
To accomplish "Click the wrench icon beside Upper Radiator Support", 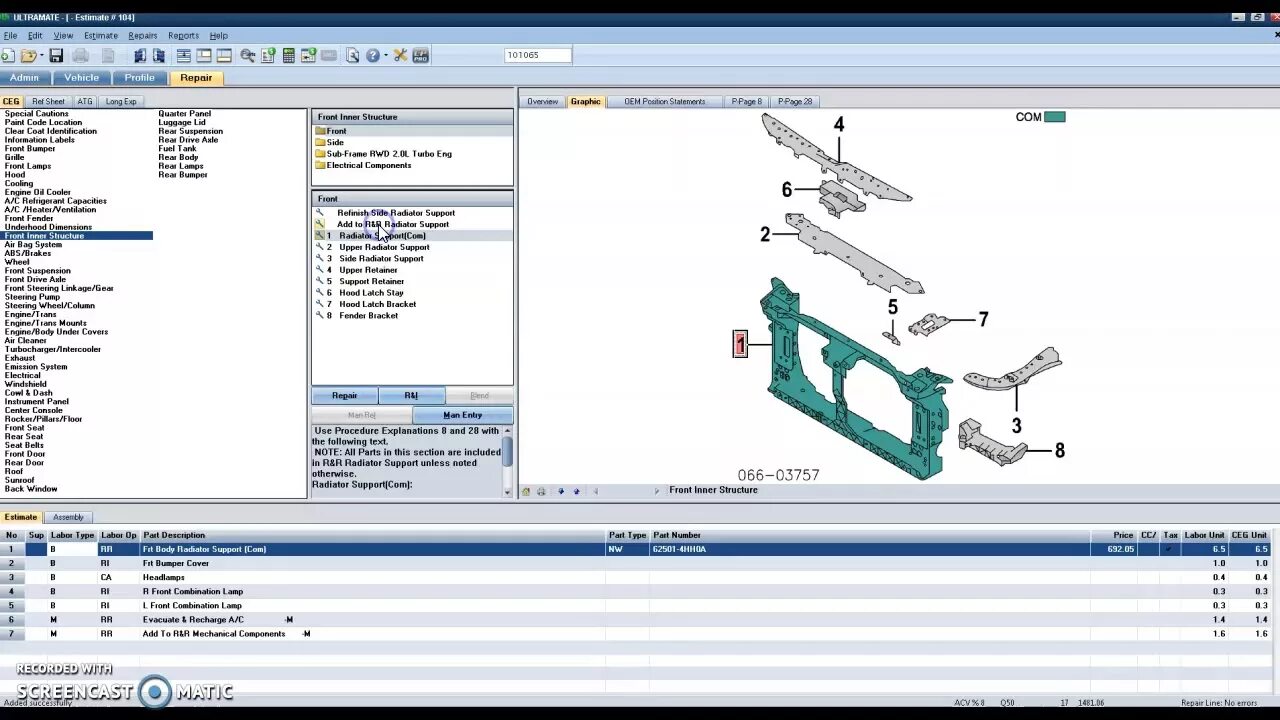I will [x=320, y=247].
